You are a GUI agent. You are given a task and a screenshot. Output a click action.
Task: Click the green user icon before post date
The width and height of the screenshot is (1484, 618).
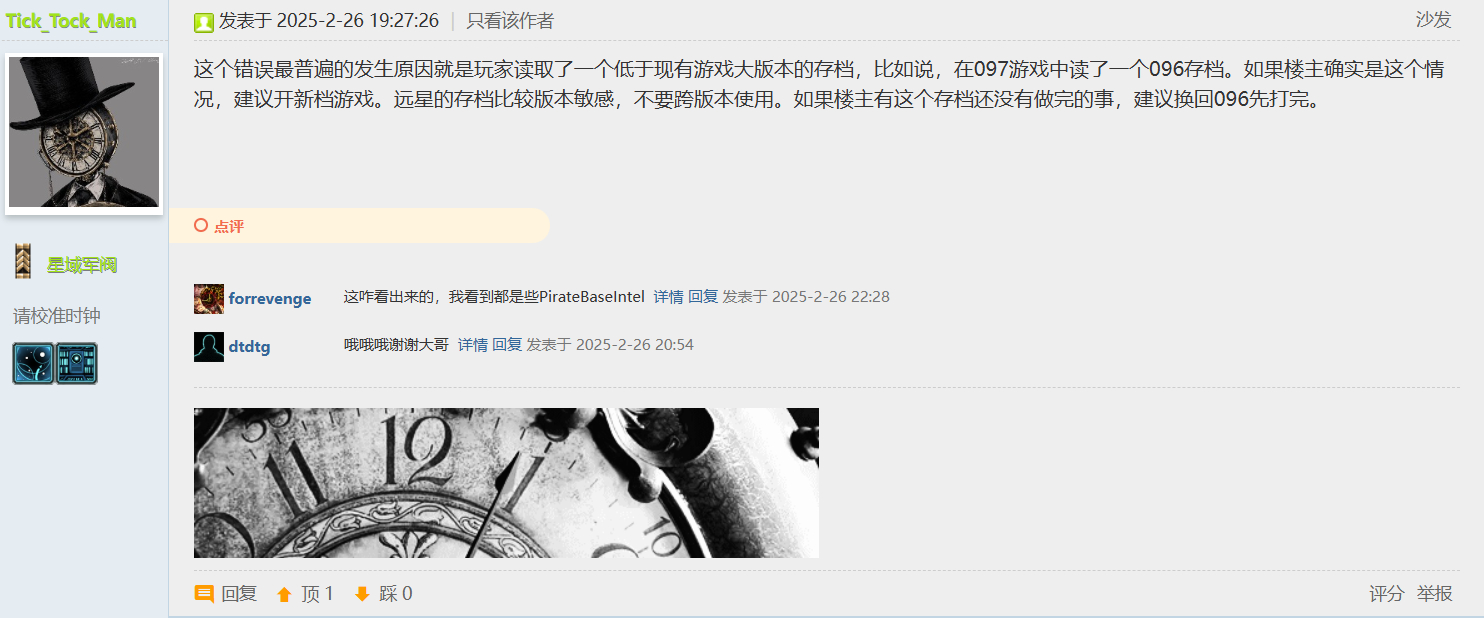(x=204, y=22)
